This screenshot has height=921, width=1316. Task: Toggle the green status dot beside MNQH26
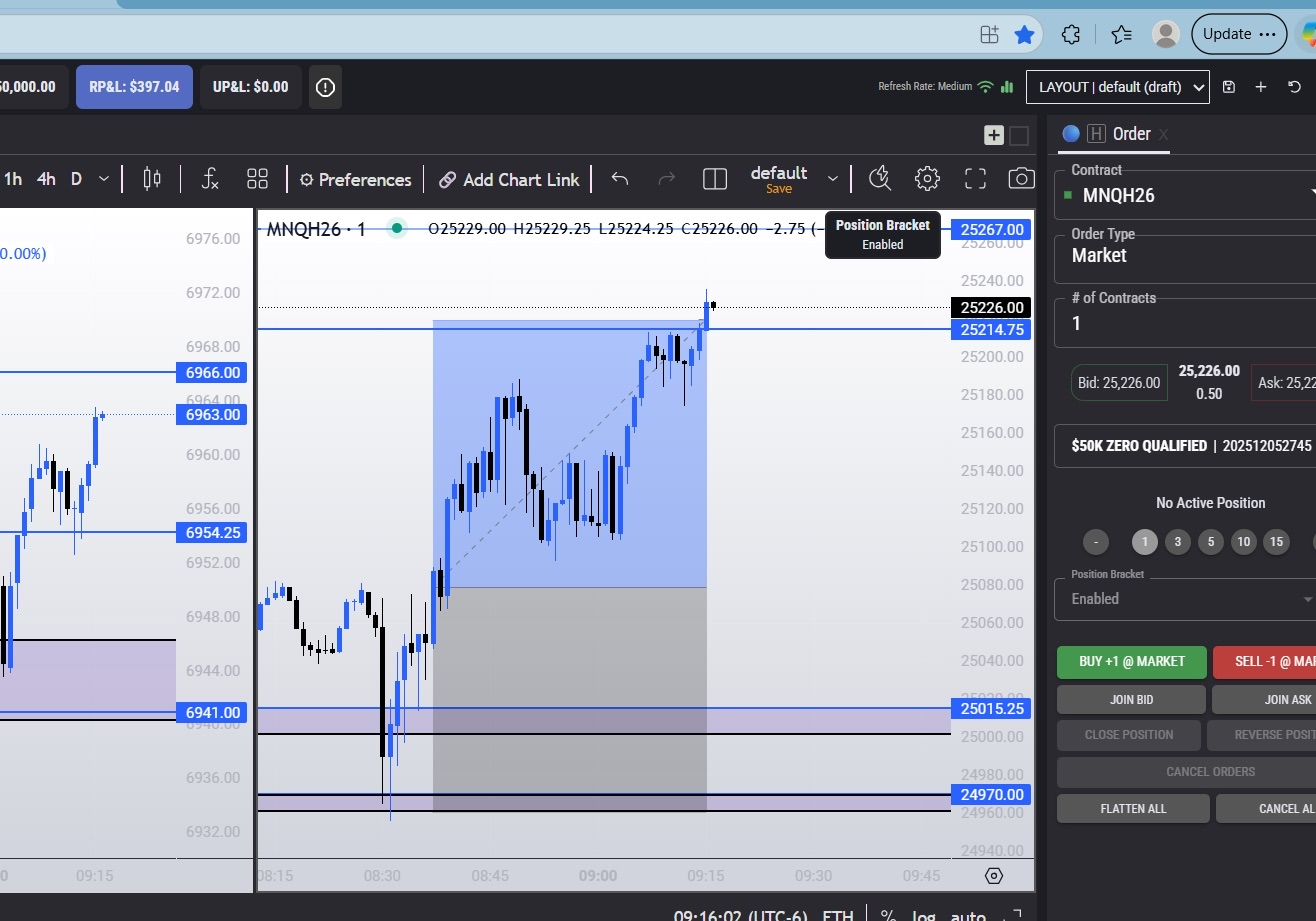click(x=397, y=229)
